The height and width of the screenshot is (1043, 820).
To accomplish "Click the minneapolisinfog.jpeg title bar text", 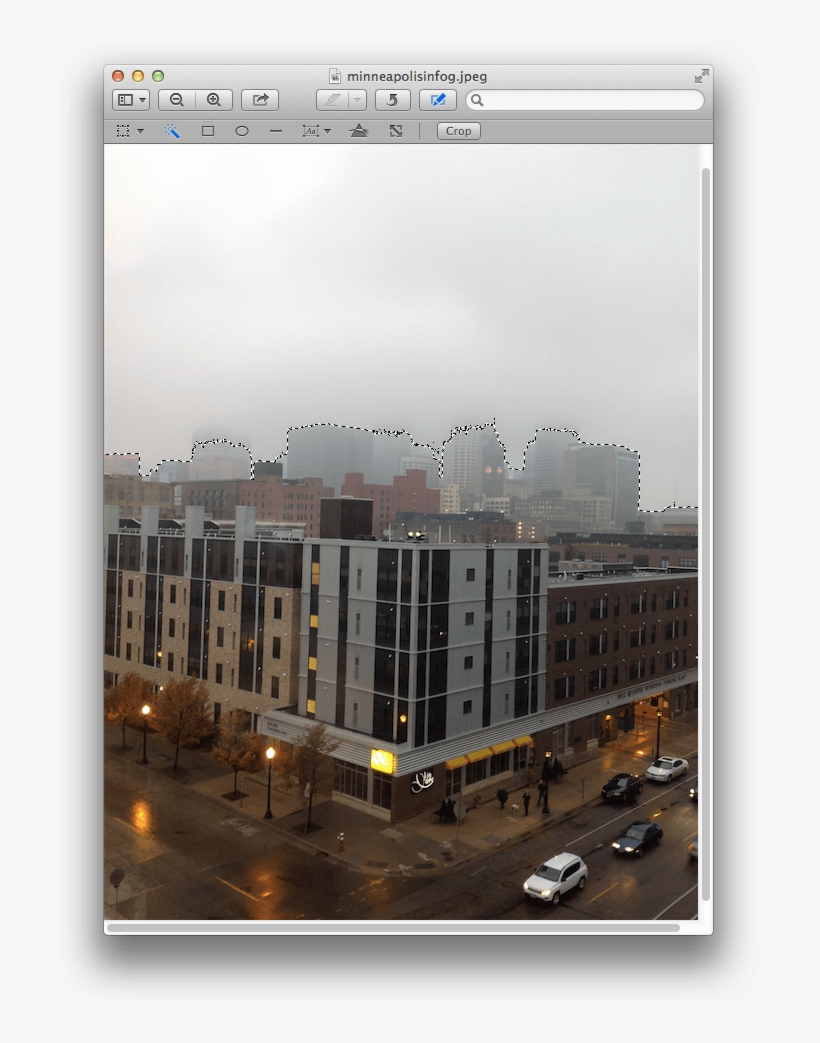I will [x=416, y=75].
